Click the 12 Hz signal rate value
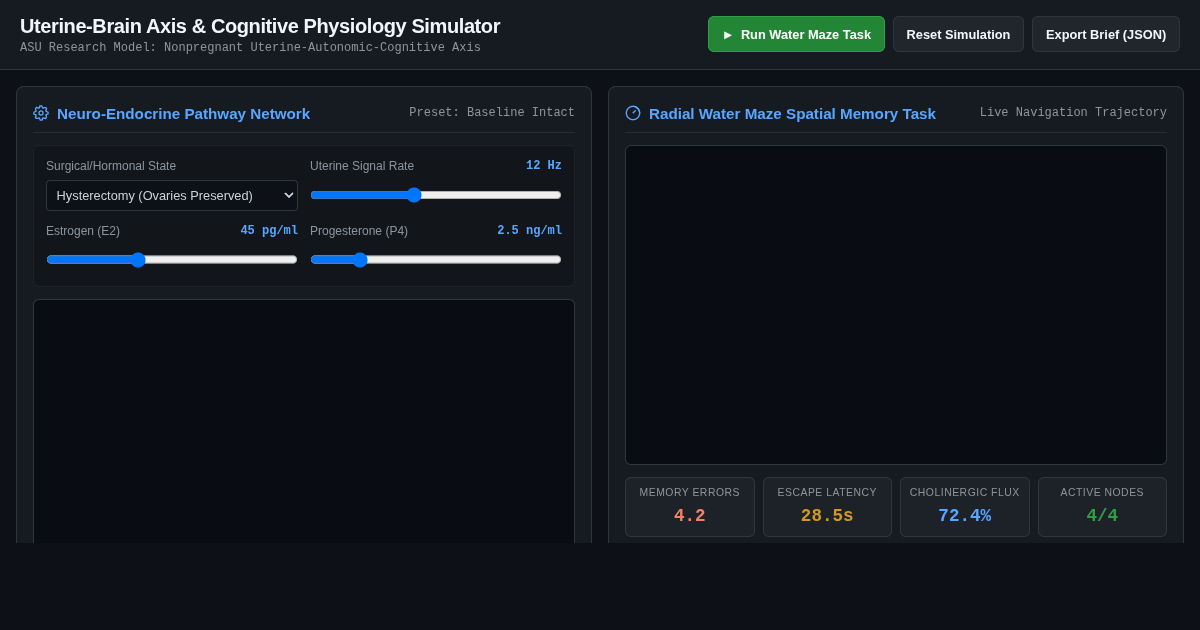Viewport: 1200px width, 630px height. click(x=544, y=166)
